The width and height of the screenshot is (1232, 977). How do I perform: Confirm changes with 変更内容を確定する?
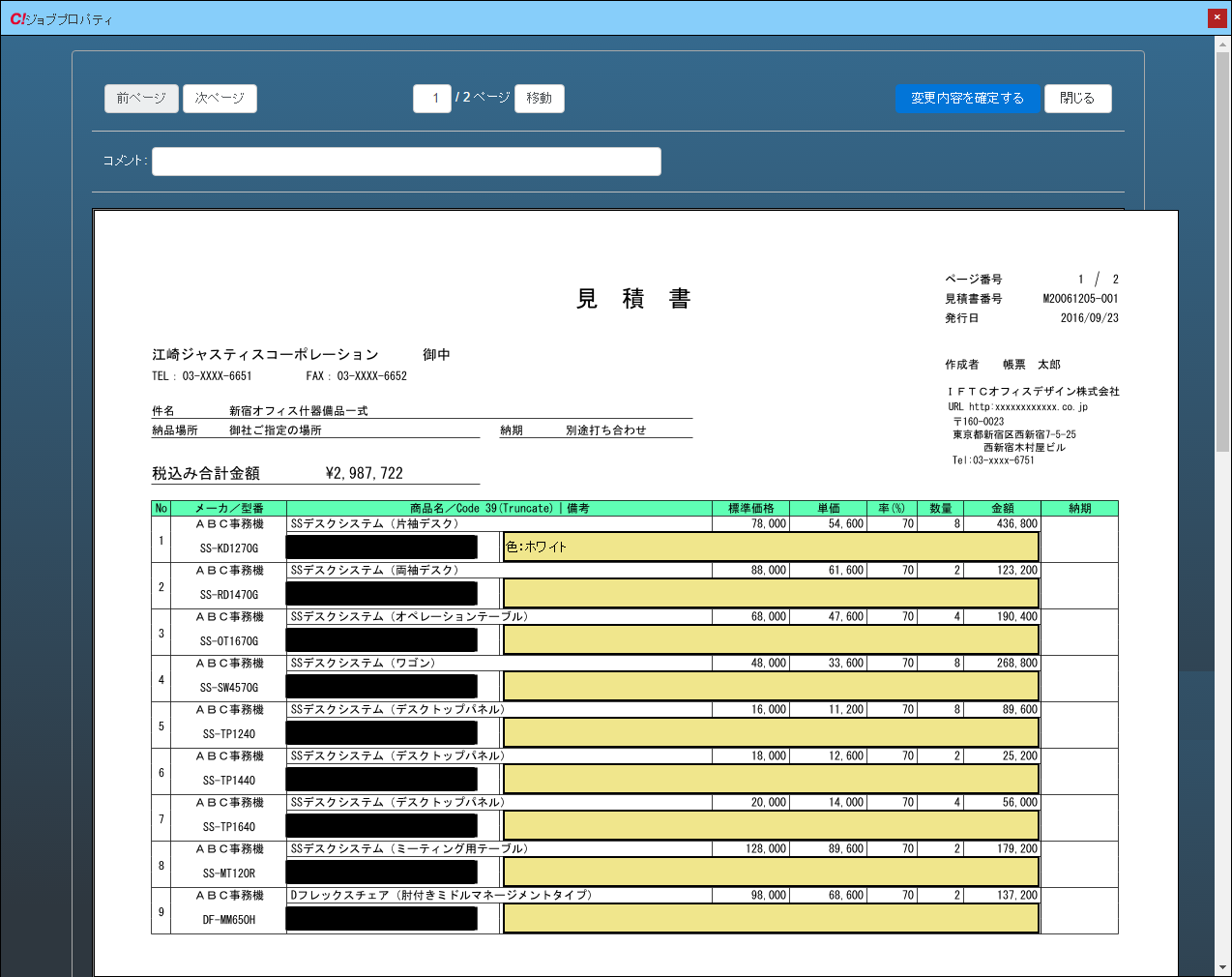[967, 99]
